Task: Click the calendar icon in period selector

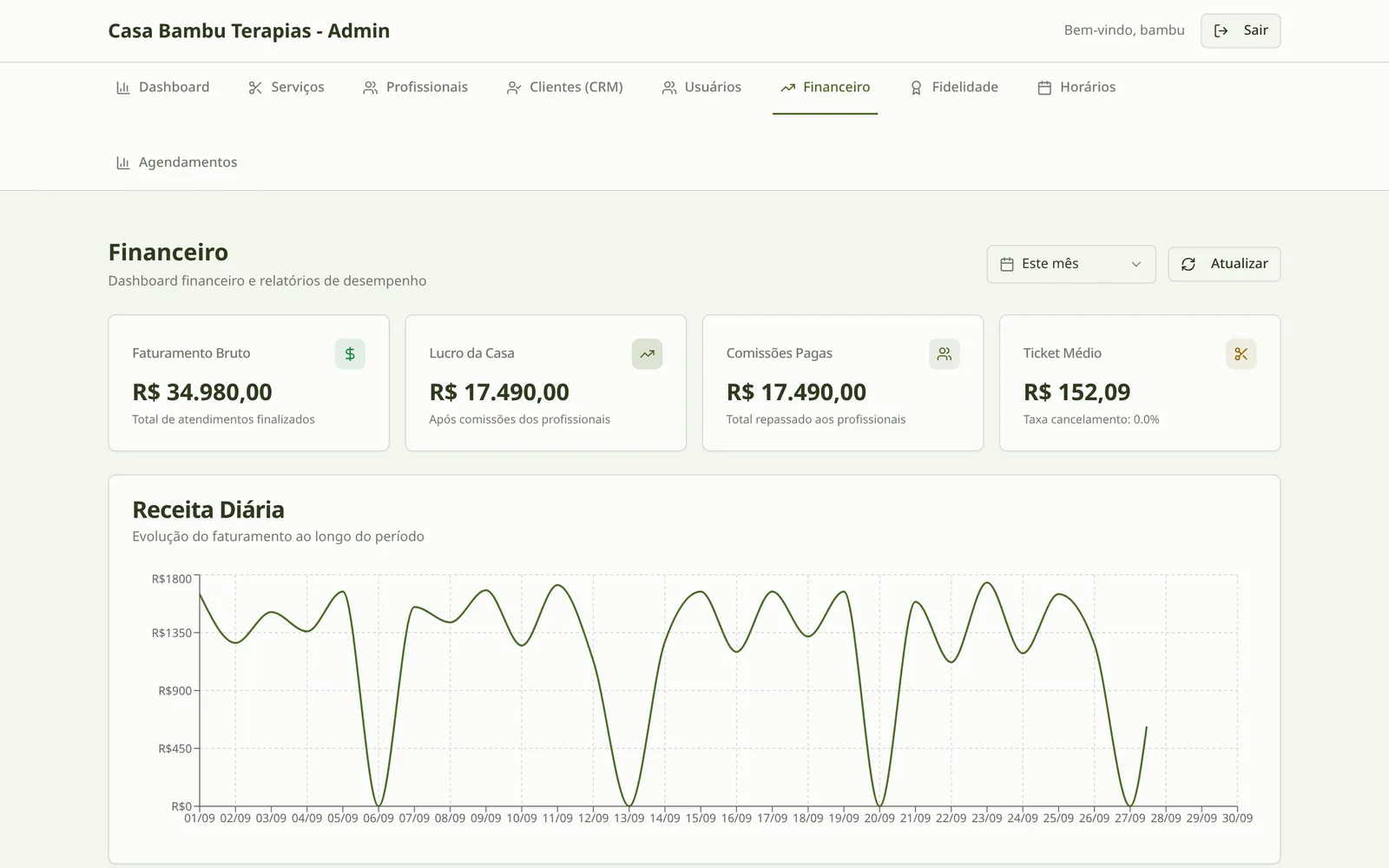Action: click(1007, 264)
